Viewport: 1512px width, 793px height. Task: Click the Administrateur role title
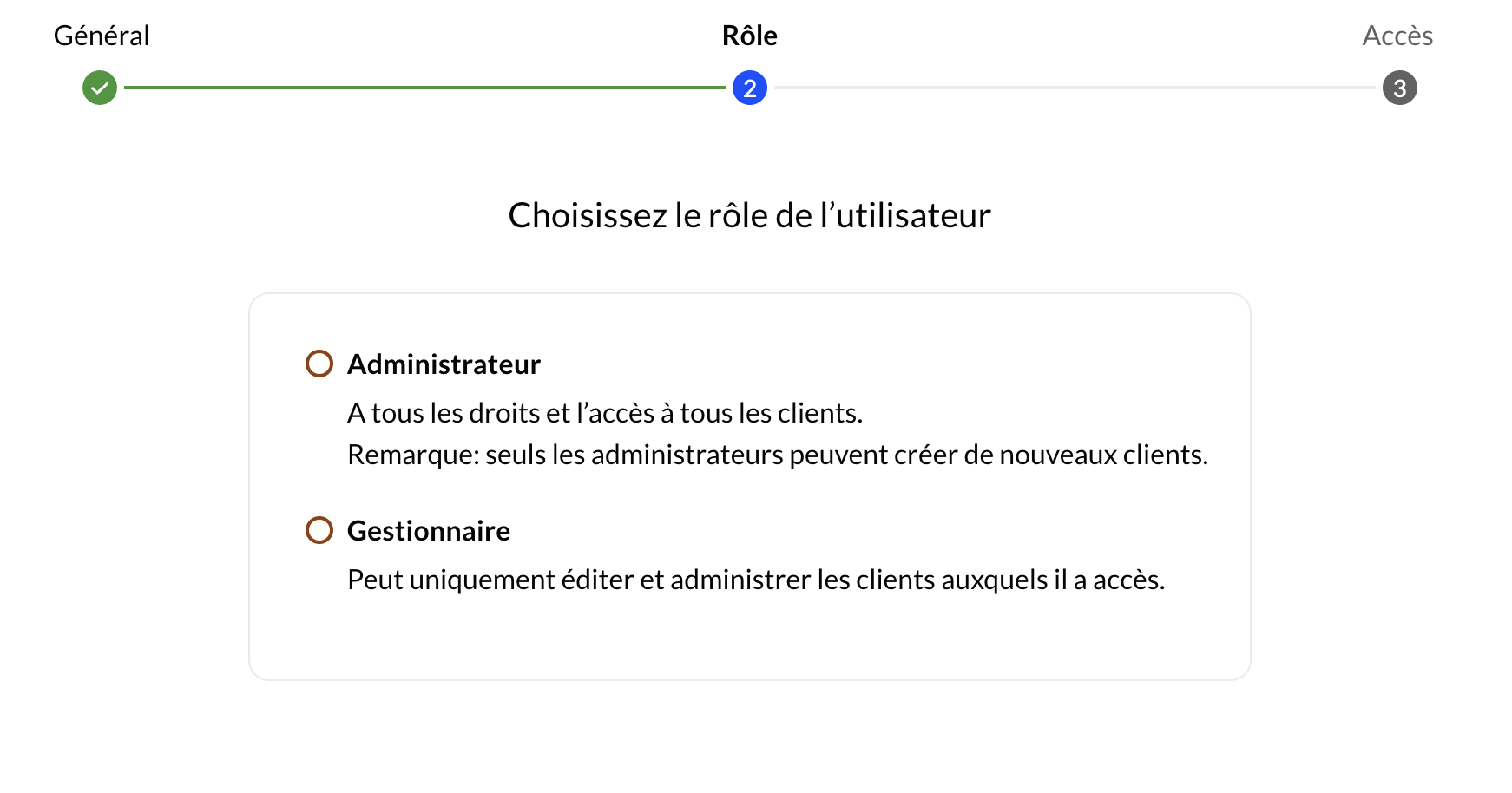click(444, 364)
